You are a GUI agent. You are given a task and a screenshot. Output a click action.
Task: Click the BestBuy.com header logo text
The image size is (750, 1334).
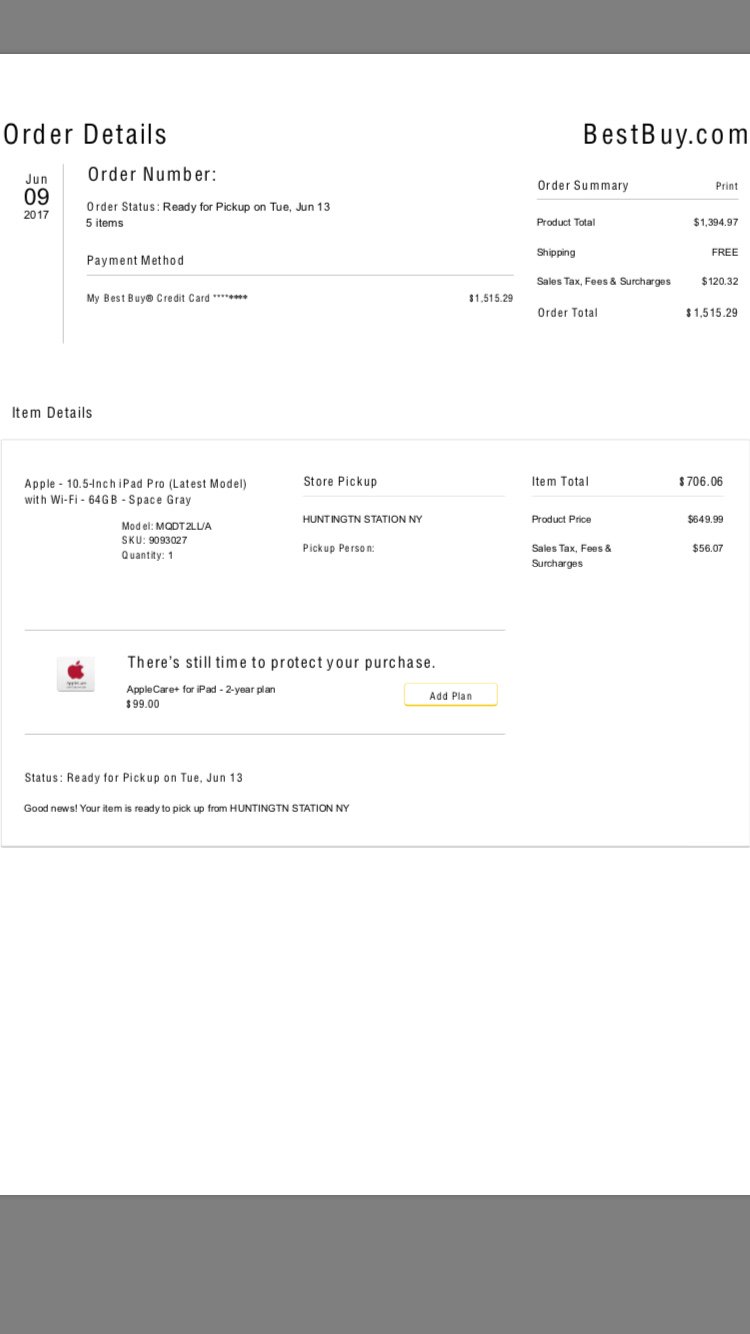(x=665, y=134)
